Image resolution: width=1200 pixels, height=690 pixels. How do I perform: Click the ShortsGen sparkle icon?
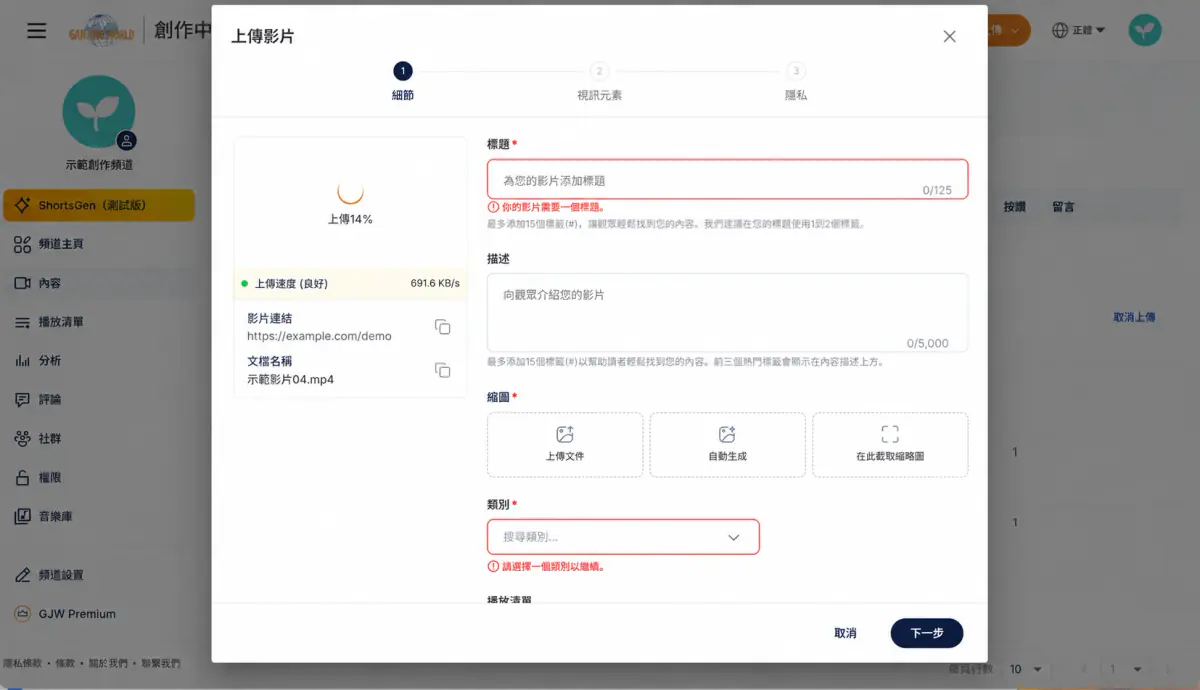tap(21, 205)
